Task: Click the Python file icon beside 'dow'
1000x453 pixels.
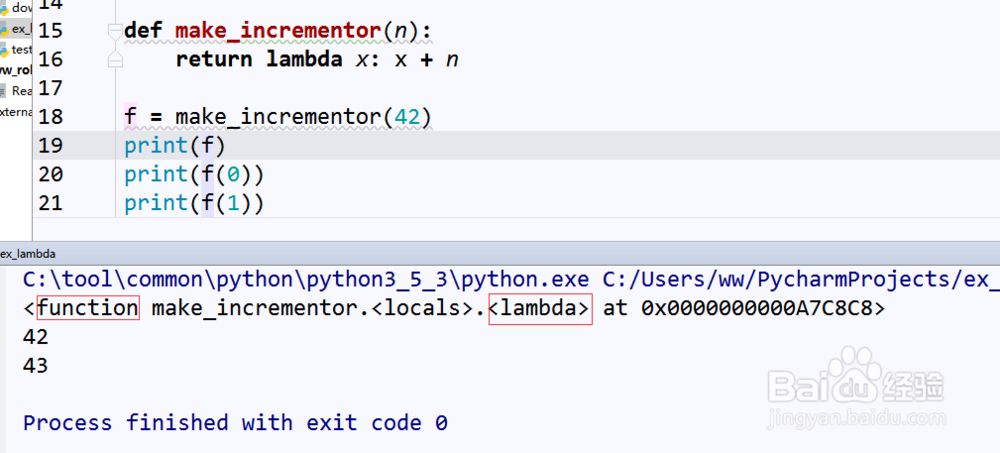Action: pos(4,7)
